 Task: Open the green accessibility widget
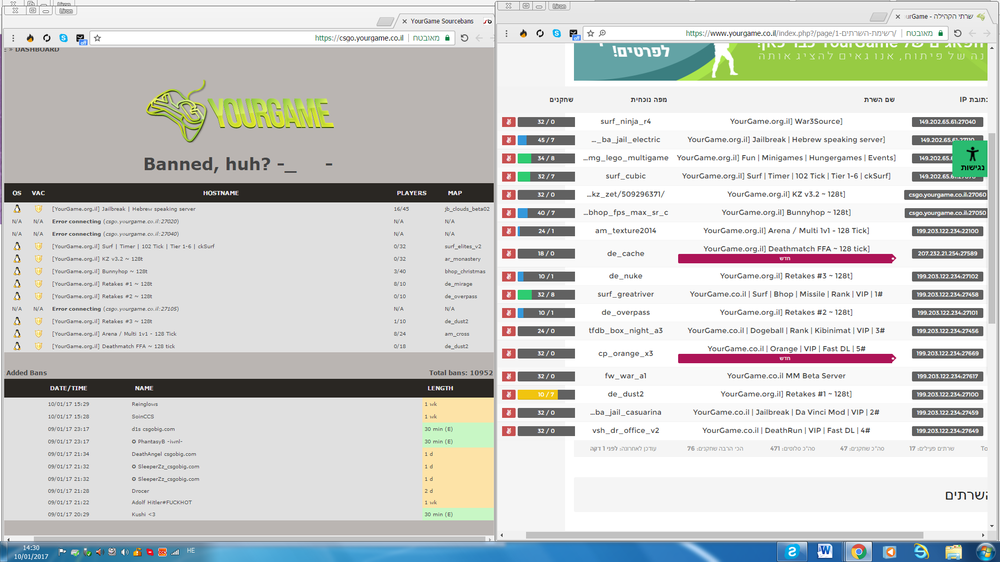[x=970, y=157]
